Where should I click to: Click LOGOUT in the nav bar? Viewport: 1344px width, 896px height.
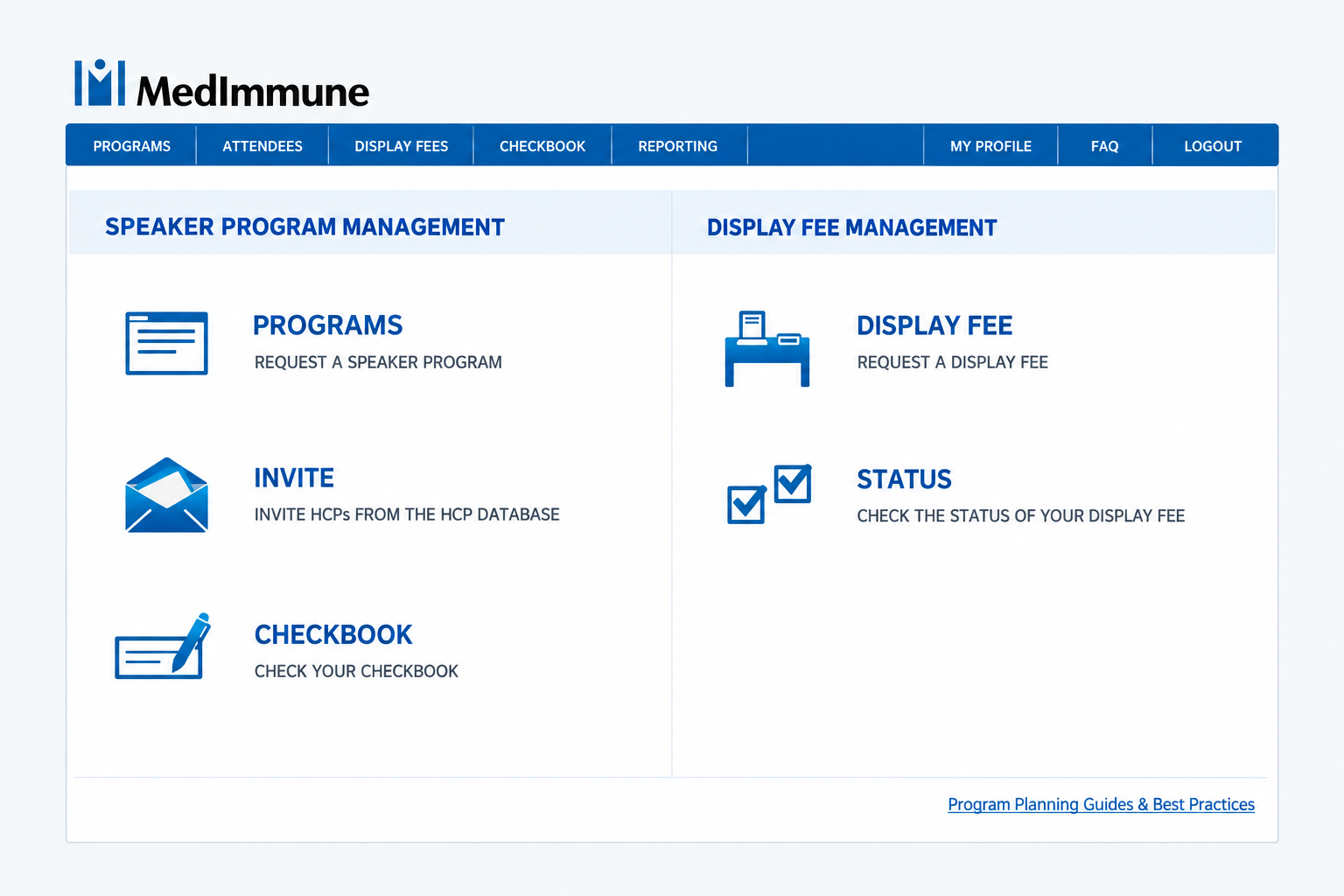(x=1213, y=146)
